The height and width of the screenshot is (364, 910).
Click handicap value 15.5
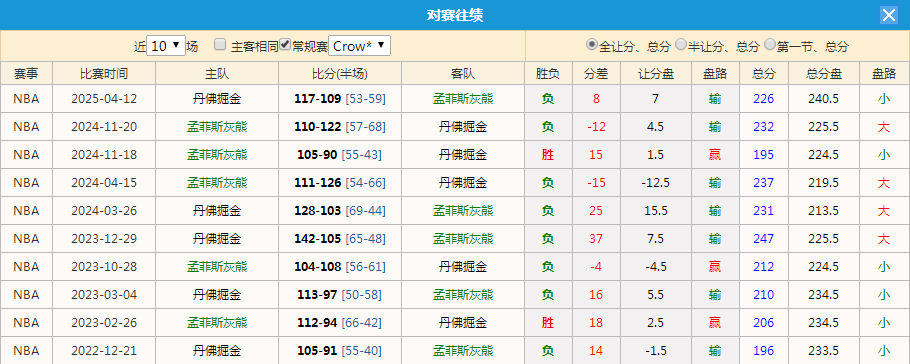point(655,210)
